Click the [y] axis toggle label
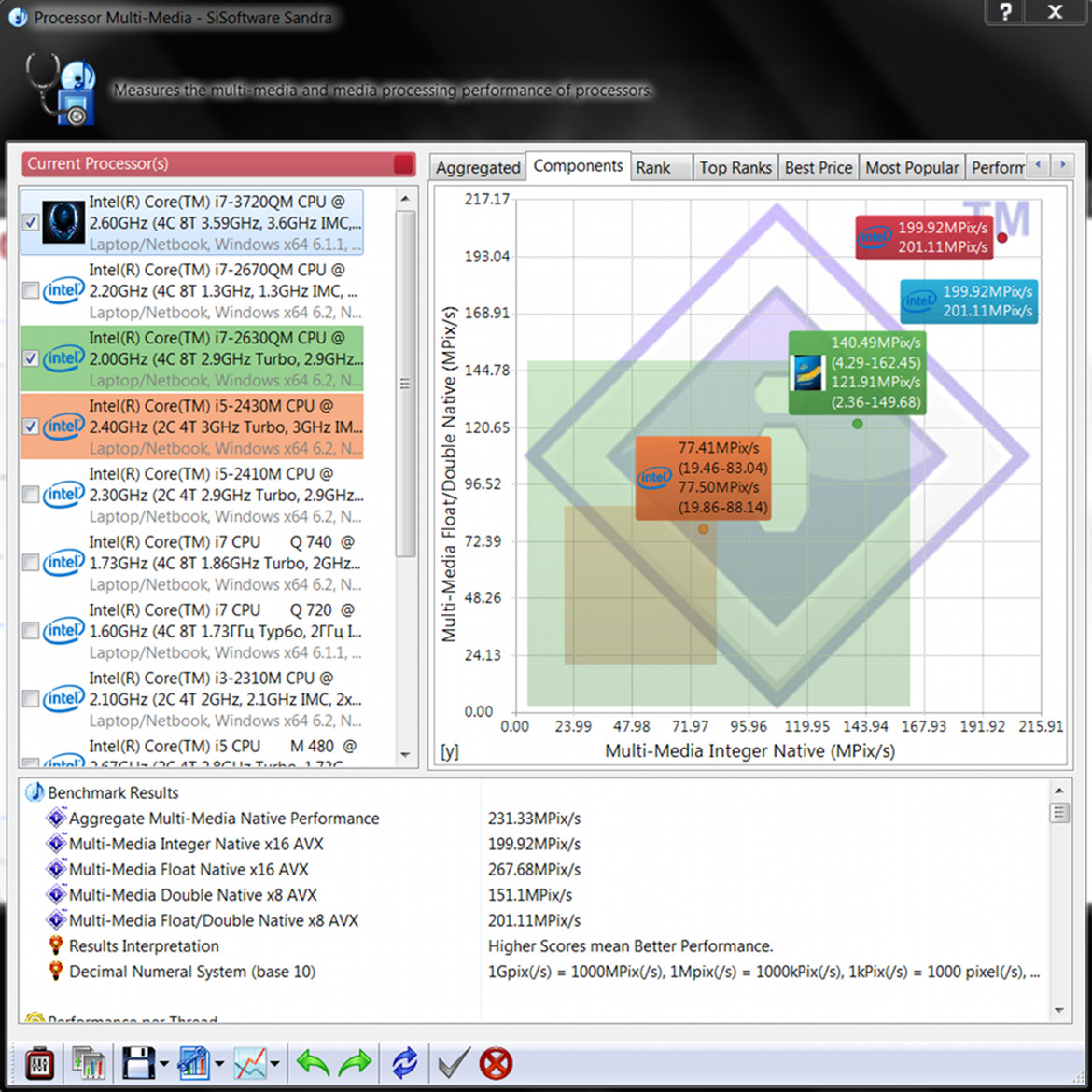The width and height of the screenshot is (1092, 1092). 450,751
